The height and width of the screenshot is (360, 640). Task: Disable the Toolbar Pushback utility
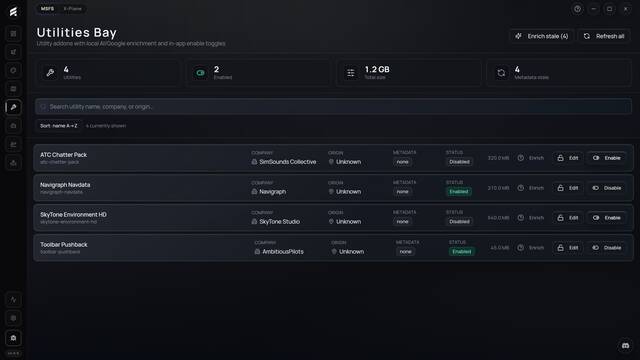point(607,248)
